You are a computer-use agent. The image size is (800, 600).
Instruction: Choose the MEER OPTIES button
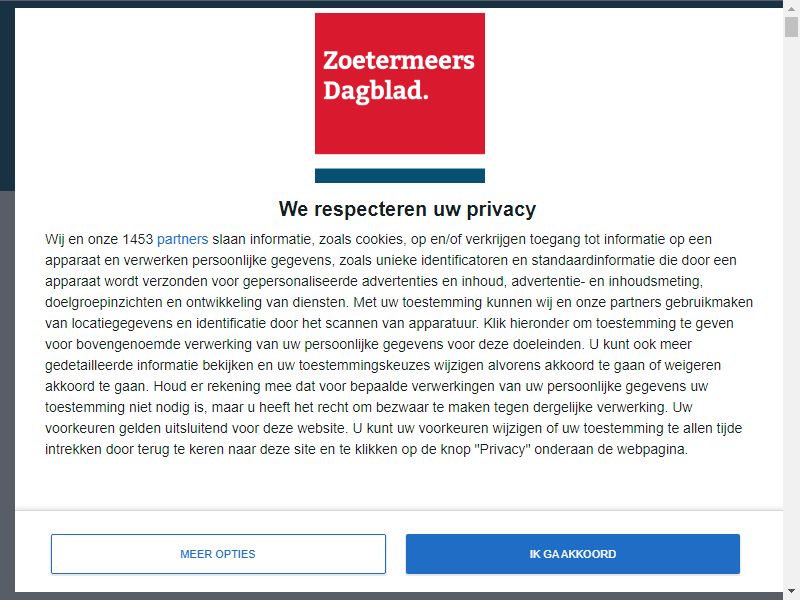point(218,554)
